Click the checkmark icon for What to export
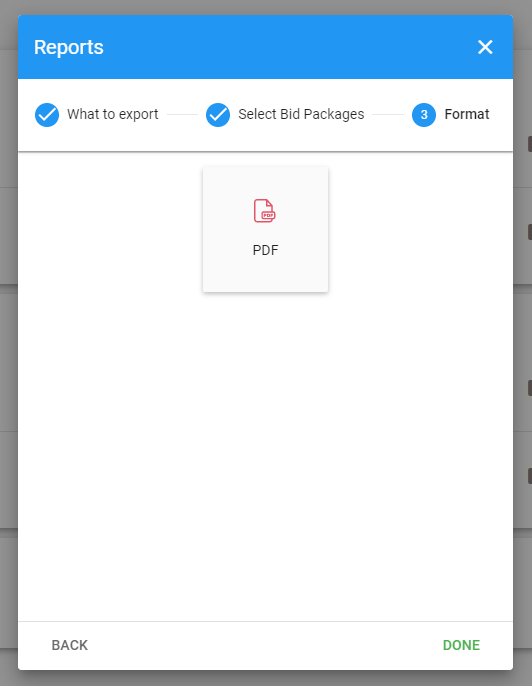Viewport: 532px width, 686px height. coord(47,115)
